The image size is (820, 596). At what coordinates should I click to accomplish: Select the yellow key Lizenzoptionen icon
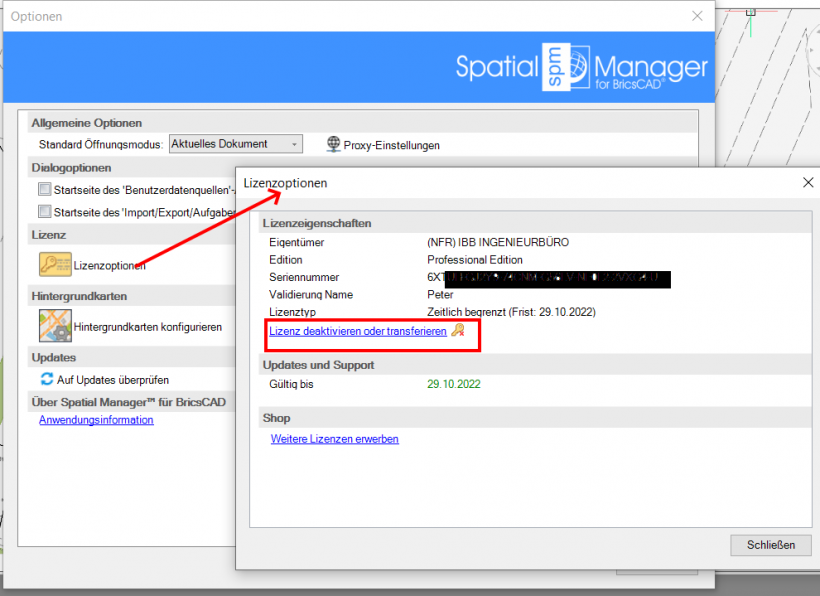pos(55,265)
